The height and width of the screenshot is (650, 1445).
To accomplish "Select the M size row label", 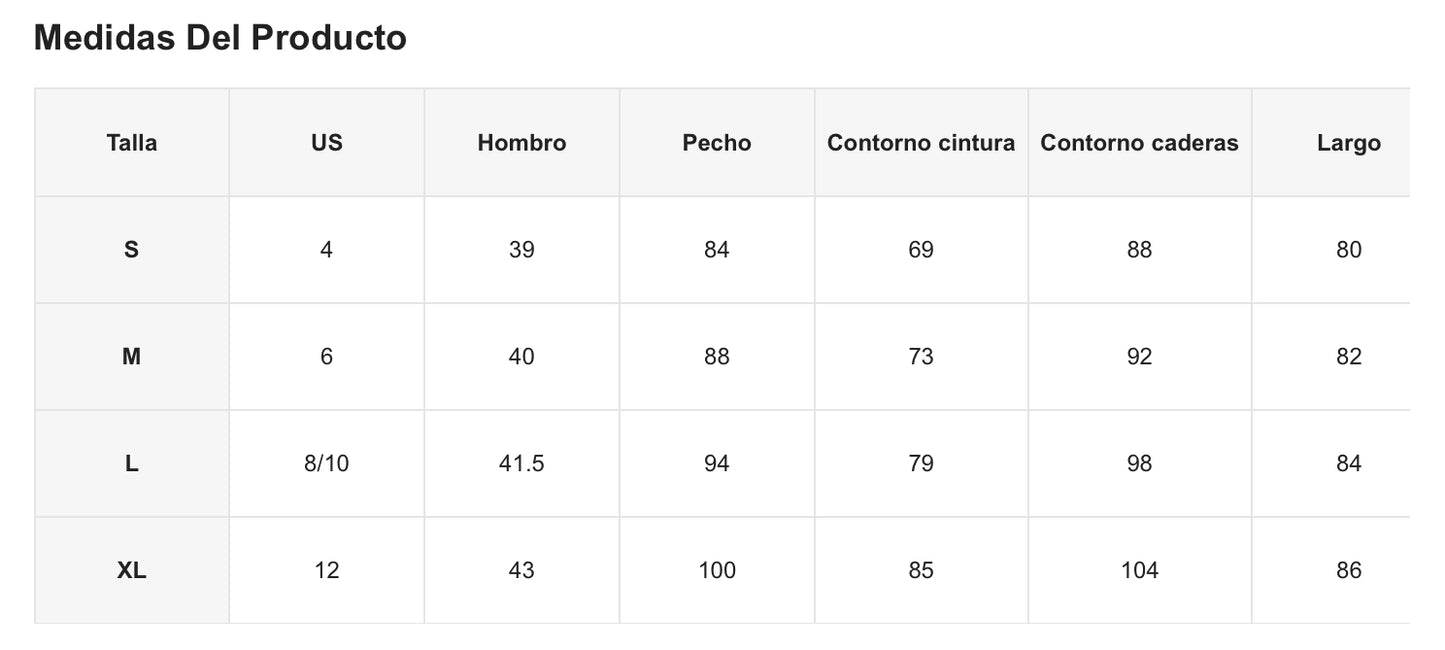I will [x=132, y=357].
